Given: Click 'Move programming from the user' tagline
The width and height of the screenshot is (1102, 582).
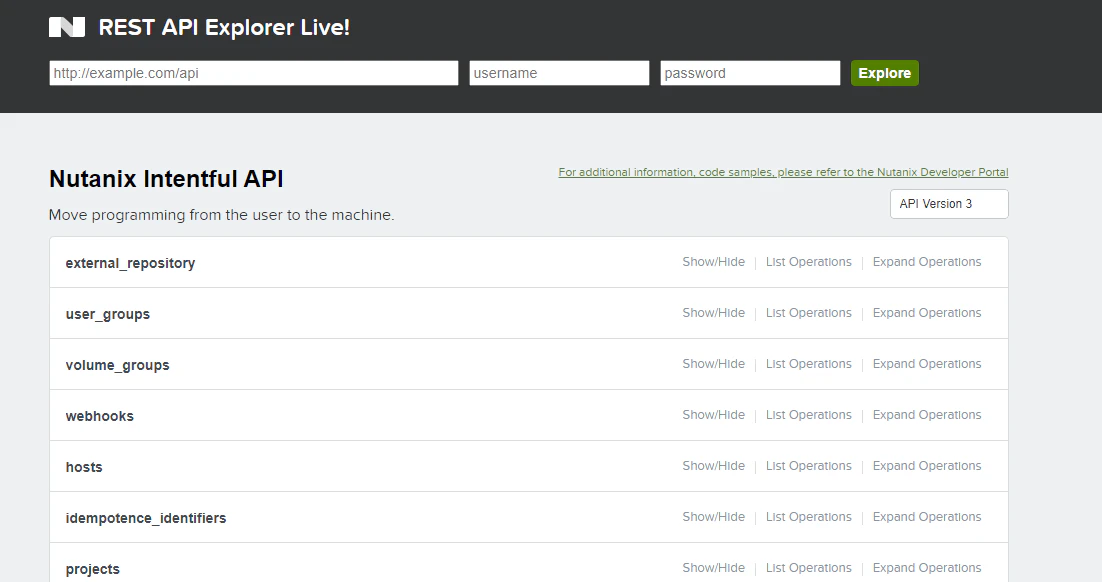Looking at the screenshot, I should point(221,215).
